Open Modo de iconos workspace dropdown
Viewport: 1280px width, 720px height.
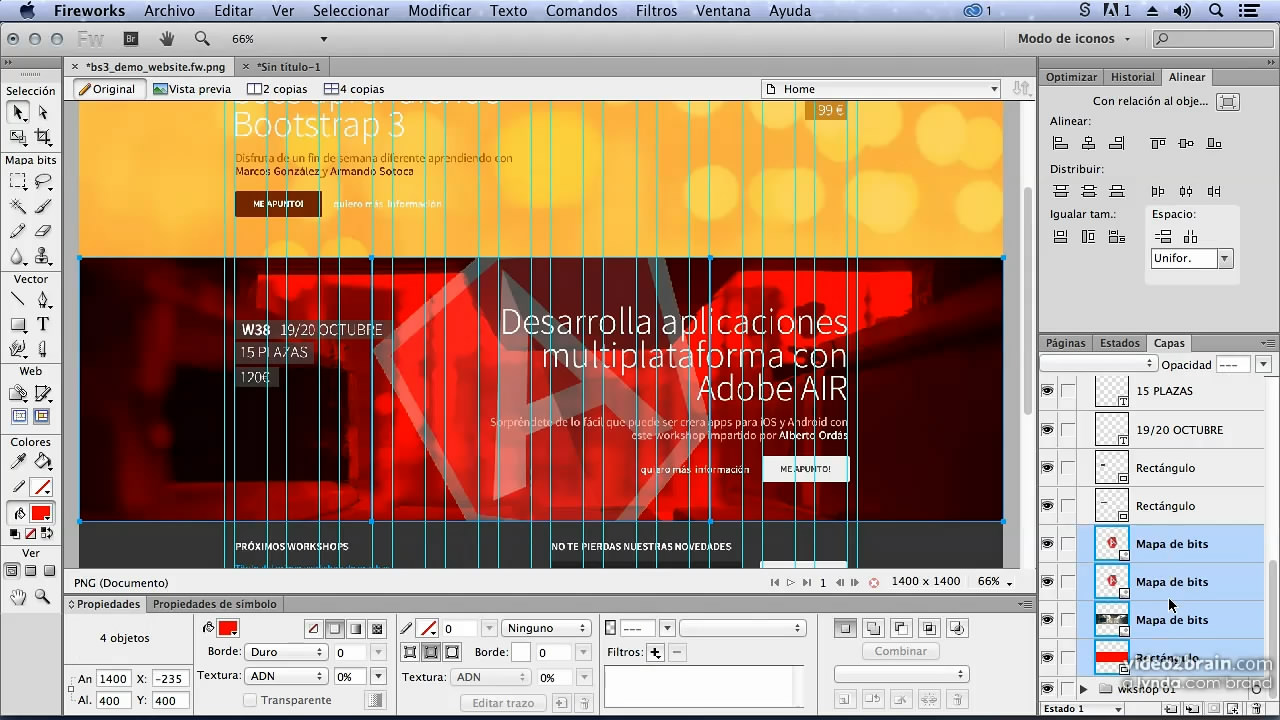pyautogui.click(x=1075, y=39)
